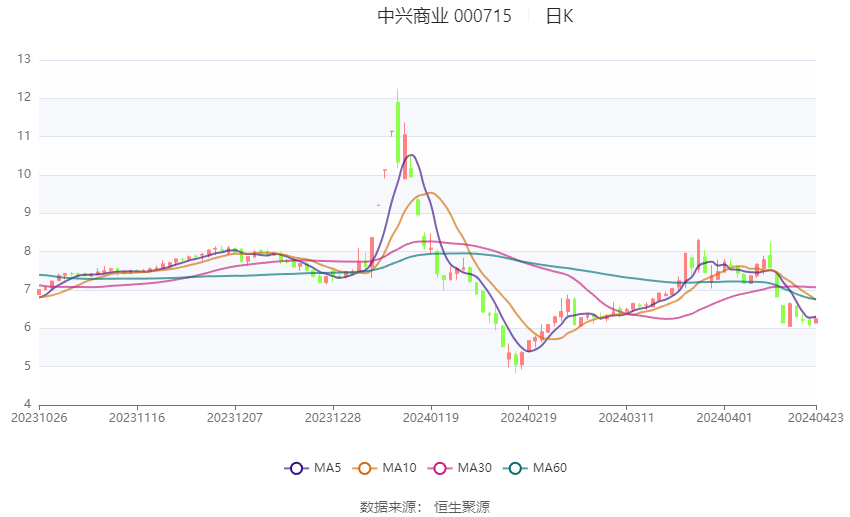Toggle the MA60 legend series

click(535, 468)
